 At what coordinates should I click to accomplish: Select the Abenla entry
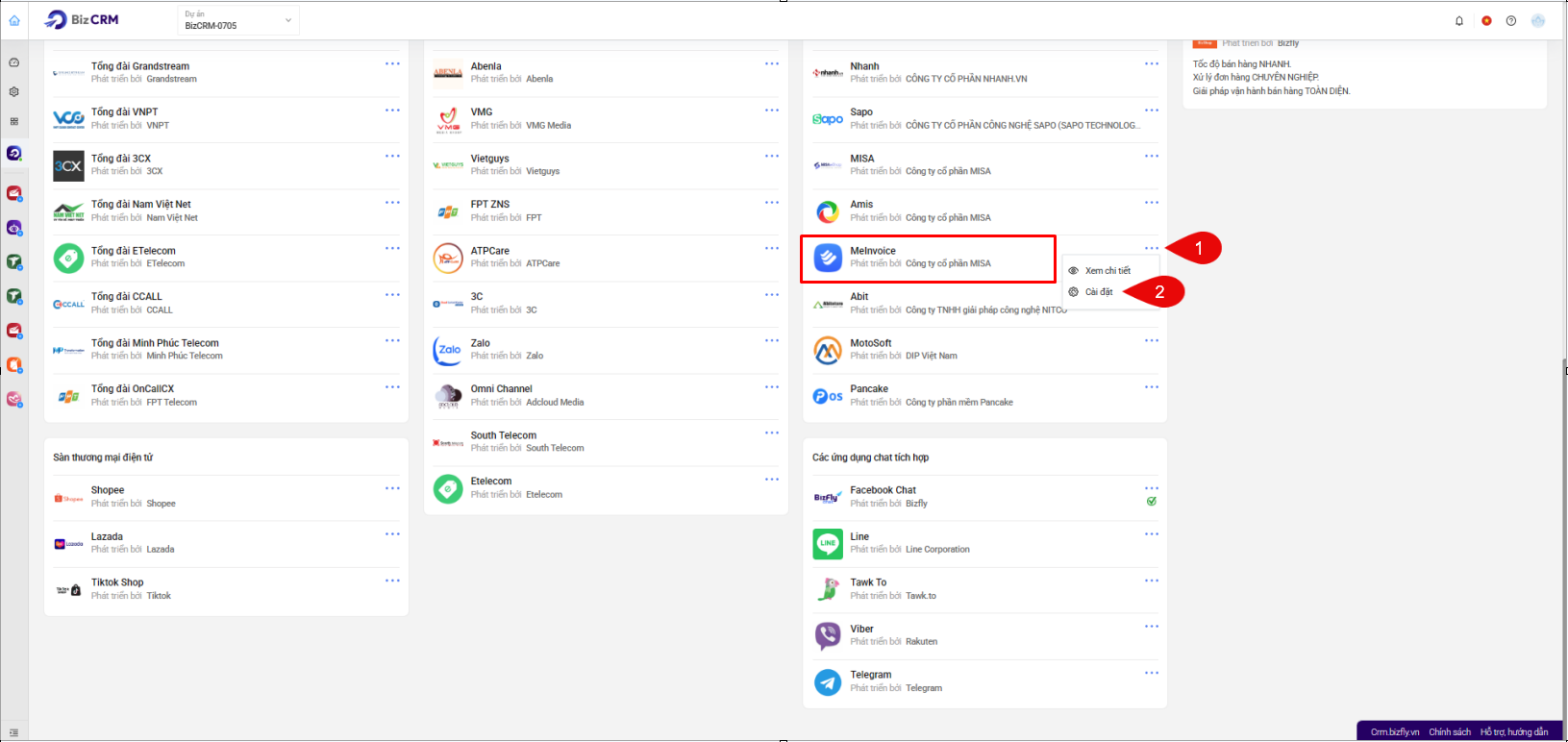[x=607, y=73]
